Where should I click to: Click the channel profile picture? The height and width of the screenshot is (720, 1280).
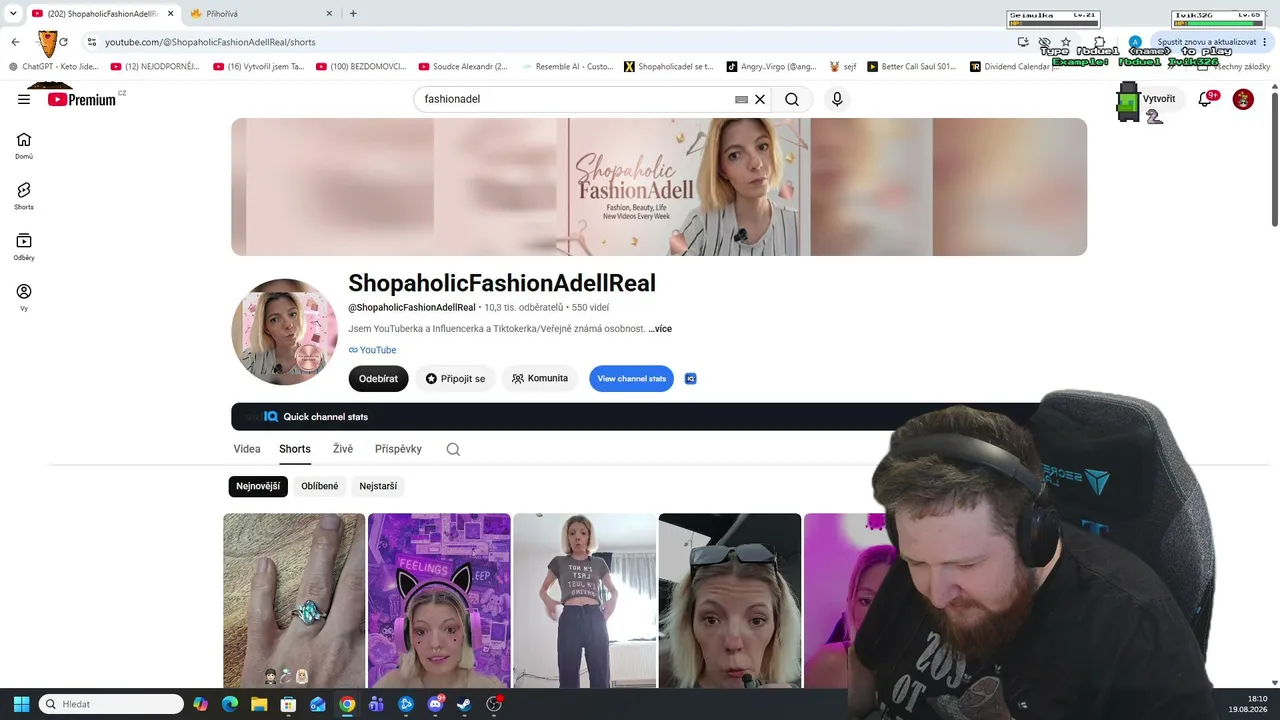pos(285,332)
